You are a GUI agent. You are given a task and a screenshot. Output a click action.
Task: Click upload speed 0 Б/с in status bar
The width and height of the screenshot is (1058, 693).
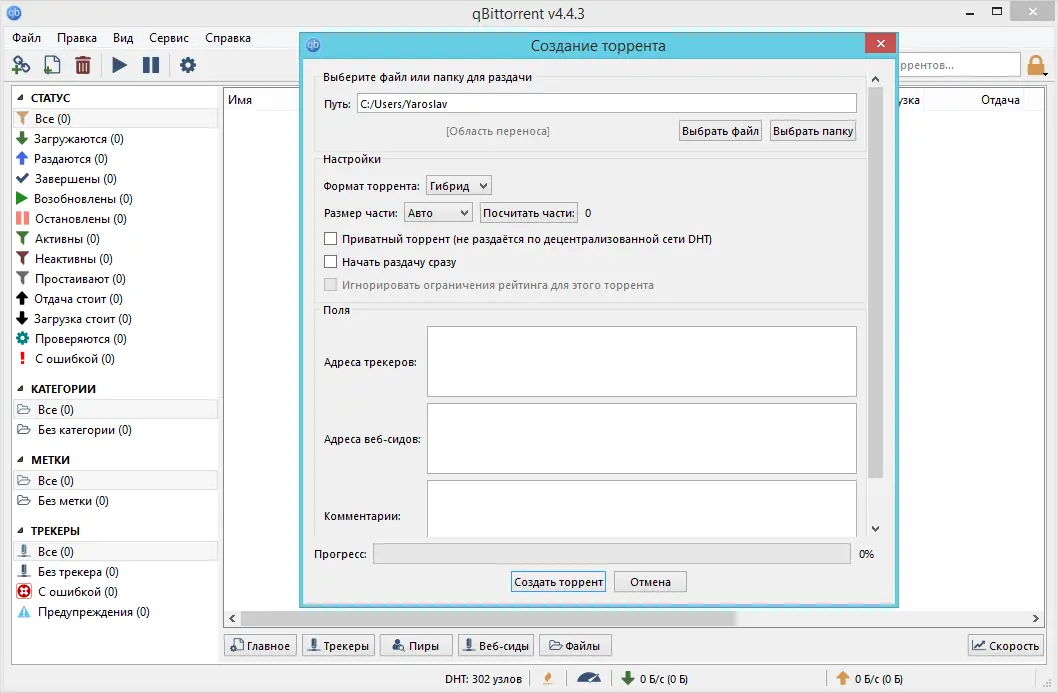click(870, 679)
